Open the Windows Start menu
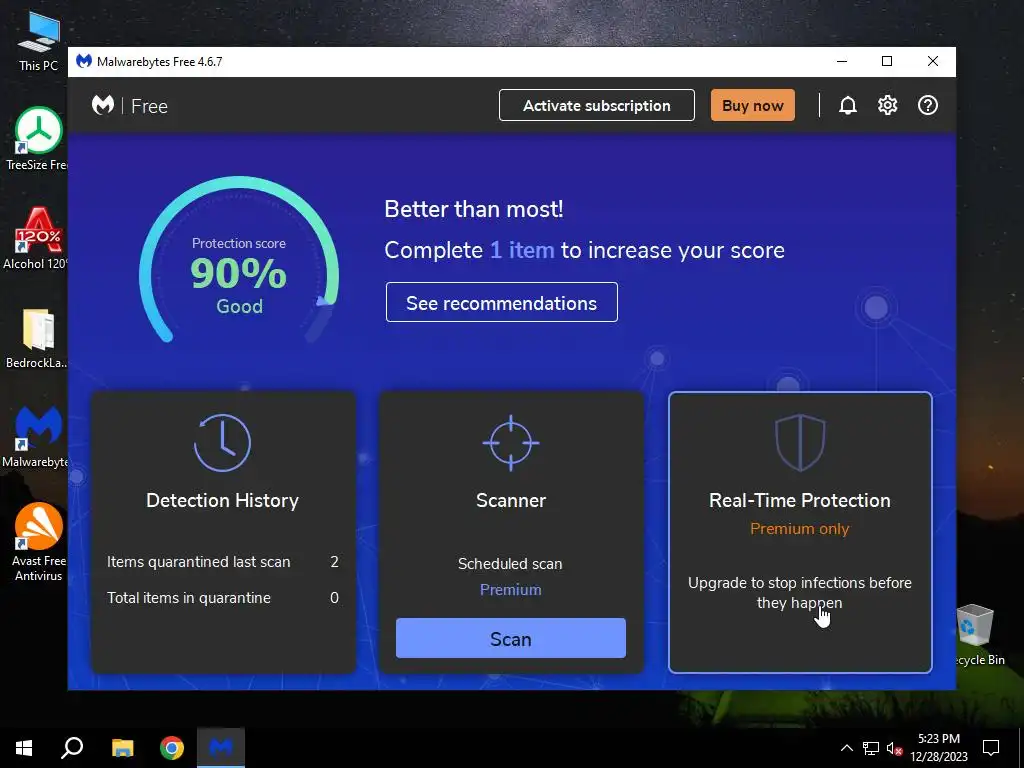The image size is (1024, 768). click(24, 748)
